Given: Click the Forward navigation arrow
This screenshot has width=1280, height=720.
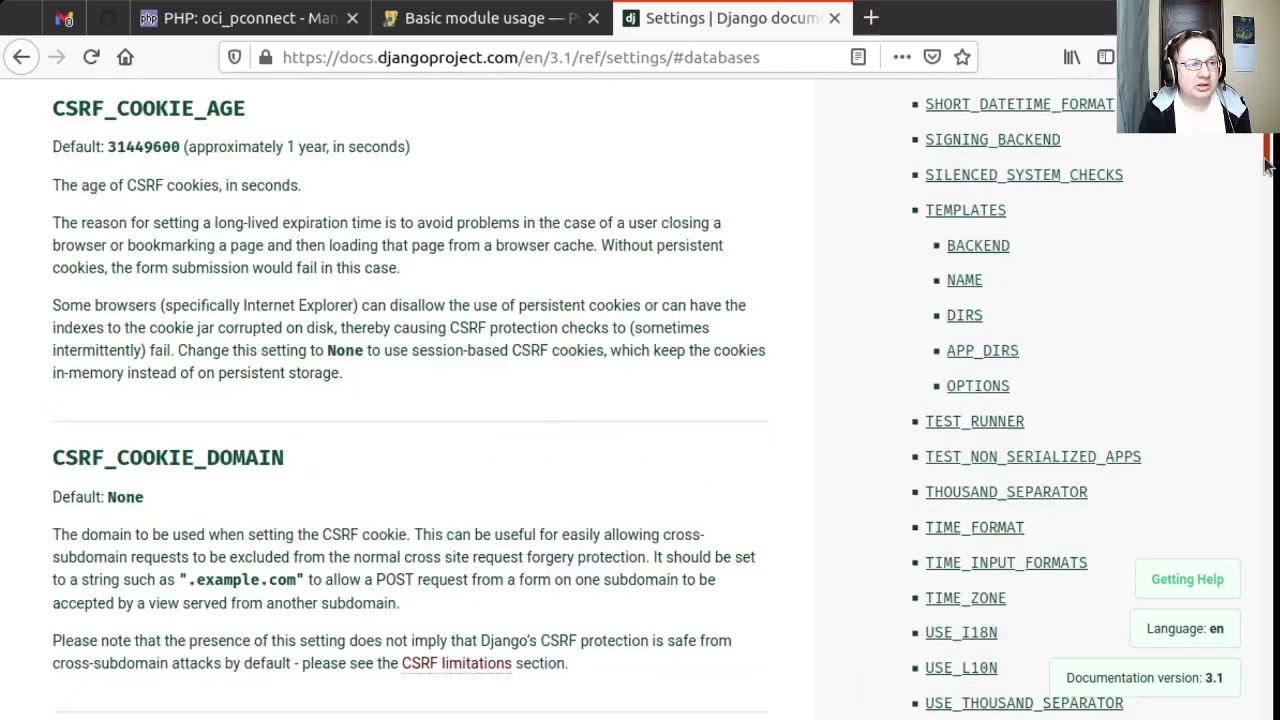Looking at the screenshot, I should click(x=57, y=57).
